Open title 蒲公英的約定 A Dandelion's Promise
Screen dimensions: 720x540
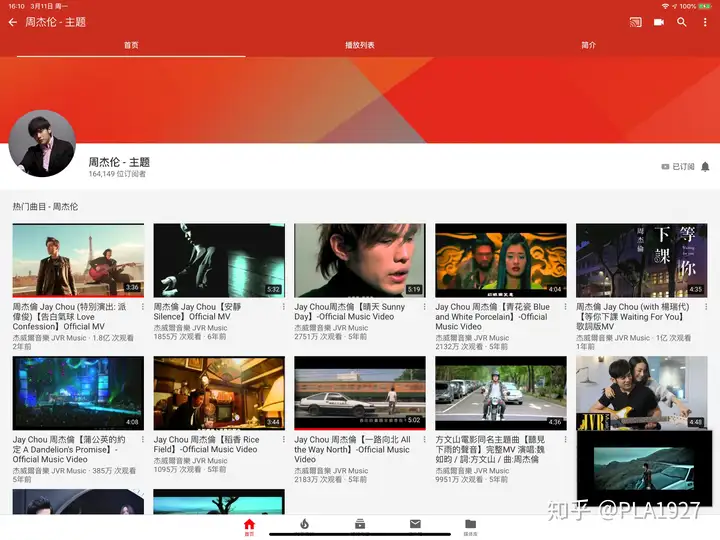coord(69,449)
